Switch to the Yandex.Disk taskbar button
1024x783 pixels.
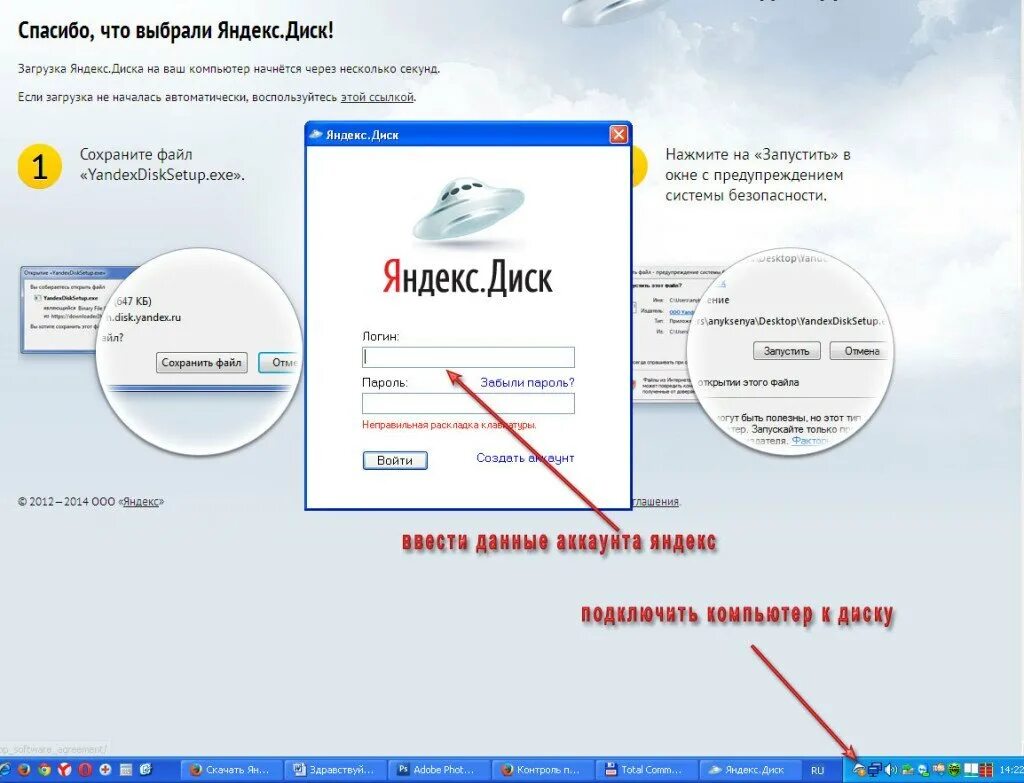pos(748,769)
